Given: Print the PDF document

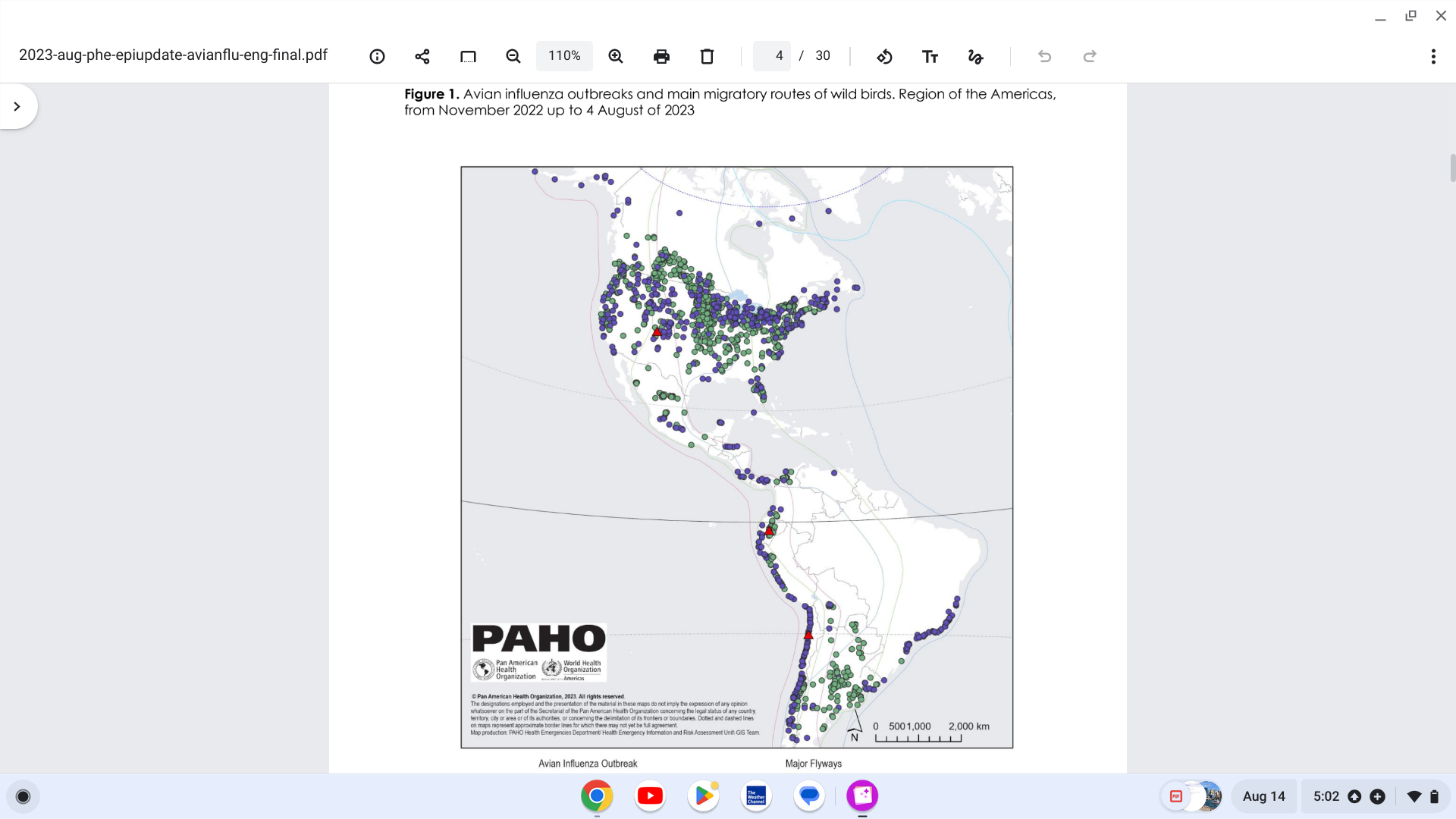Looking at the screenshot, I should (661, 56).
